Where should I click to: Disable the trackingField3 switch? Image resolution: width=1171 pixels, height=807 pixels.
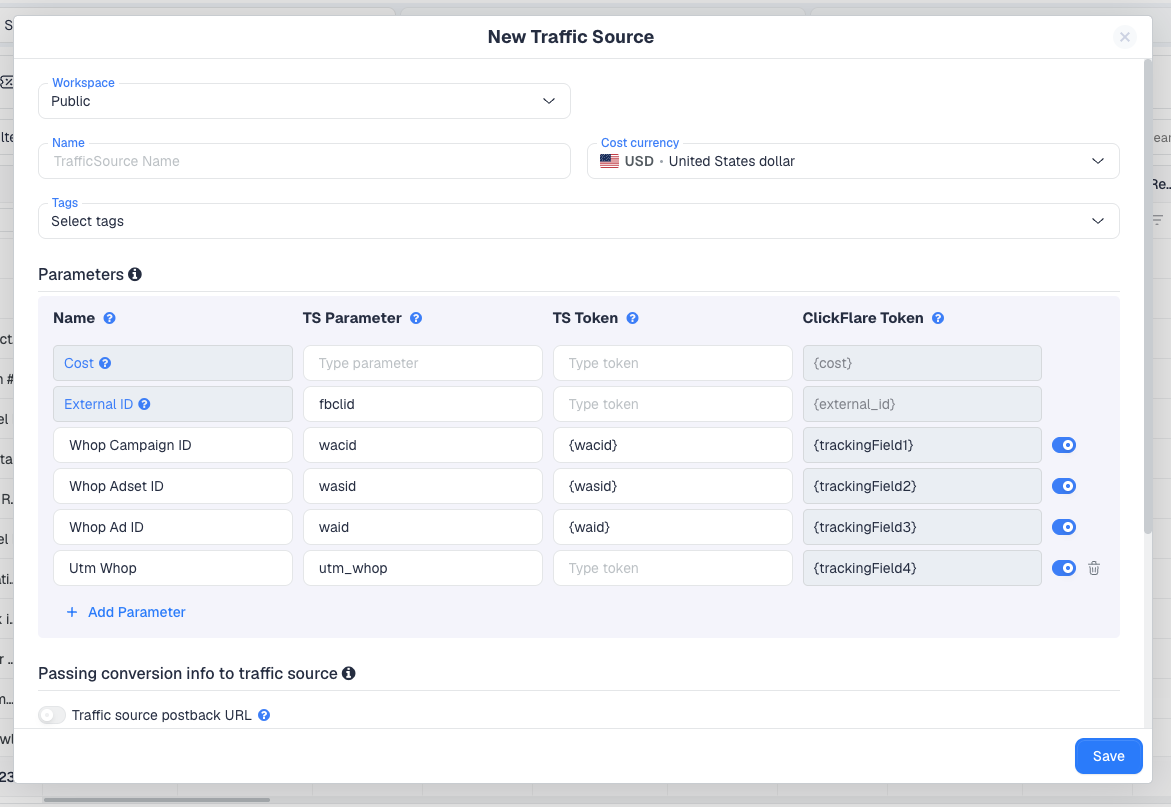(x=1063, y=527)
